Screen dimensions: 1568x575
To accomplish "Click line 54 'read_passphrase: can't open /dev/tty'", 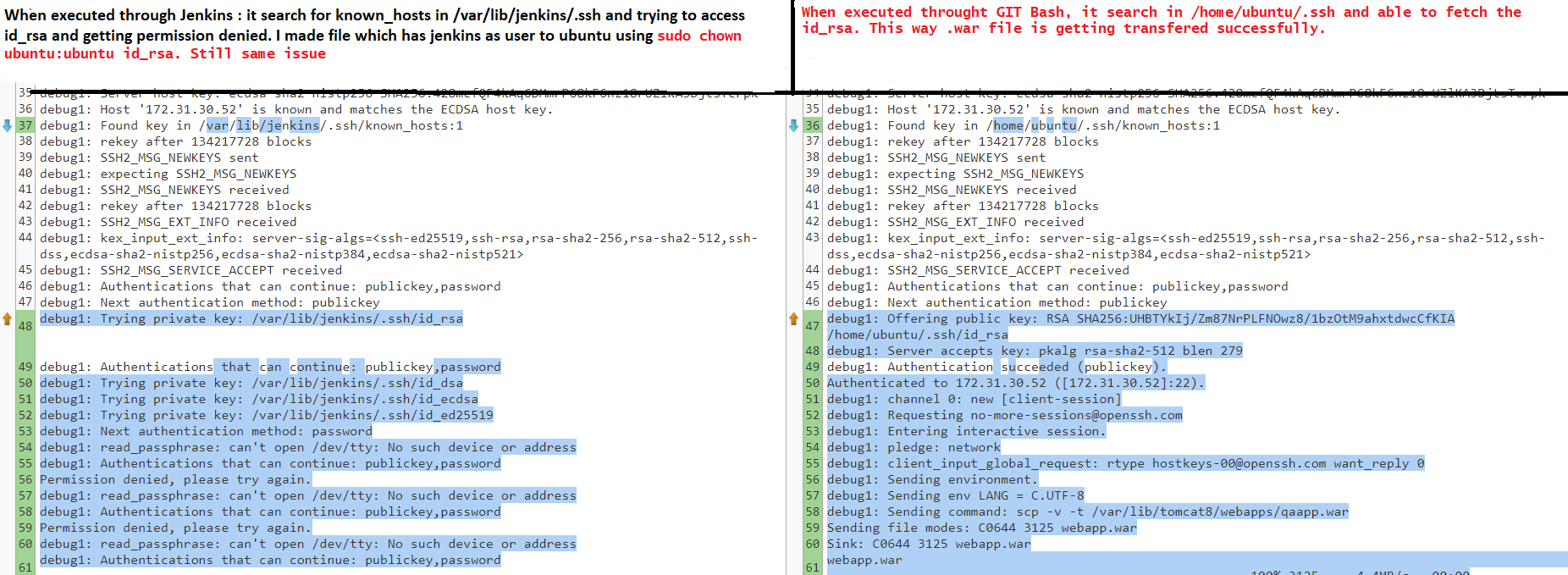I will coord(308,447).
